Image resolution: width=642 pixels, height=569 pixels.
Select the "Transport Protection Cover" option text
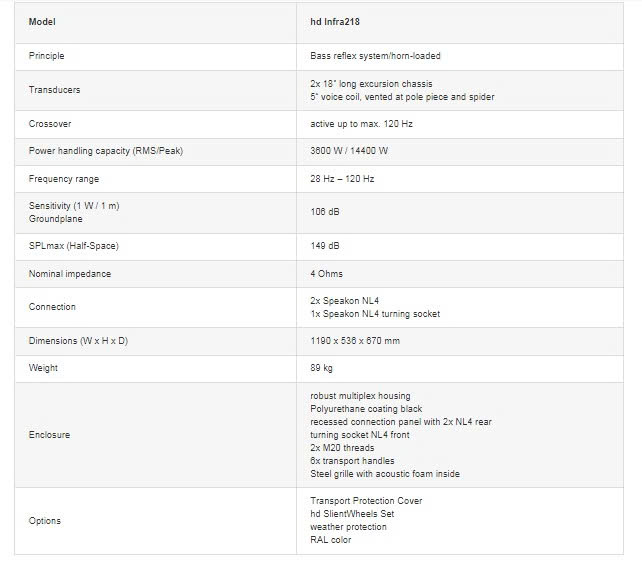click(366, 501)
